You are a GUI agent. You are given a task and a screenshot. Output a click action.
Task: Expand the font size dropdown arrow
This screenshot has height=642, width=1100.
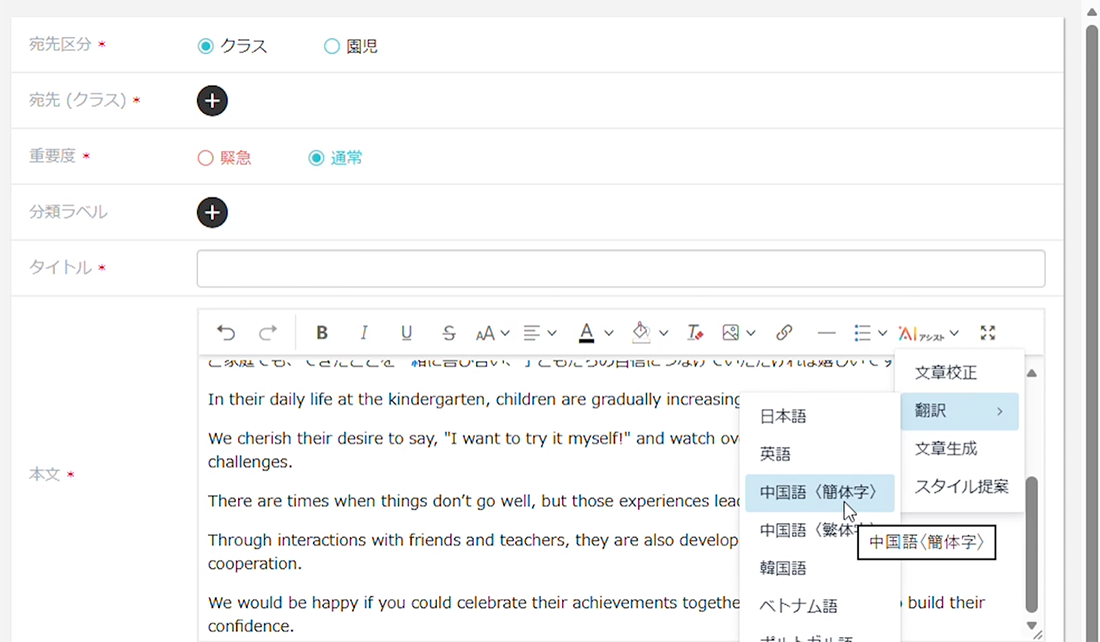click(x=505, y=333)
